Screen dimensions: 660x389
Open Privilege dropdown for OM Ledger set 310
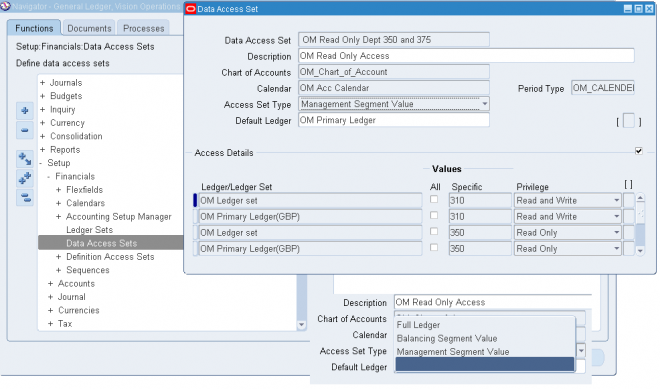coord(616,200)
